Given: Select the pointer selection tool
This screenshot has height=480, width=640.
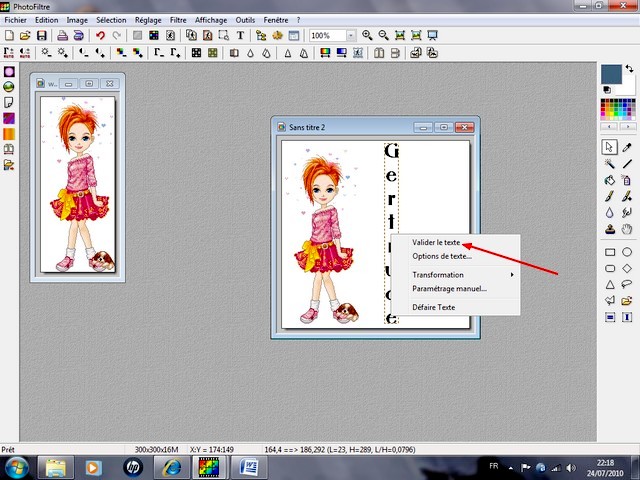Looking at the screenshot, I should click(x=609, y=147).
